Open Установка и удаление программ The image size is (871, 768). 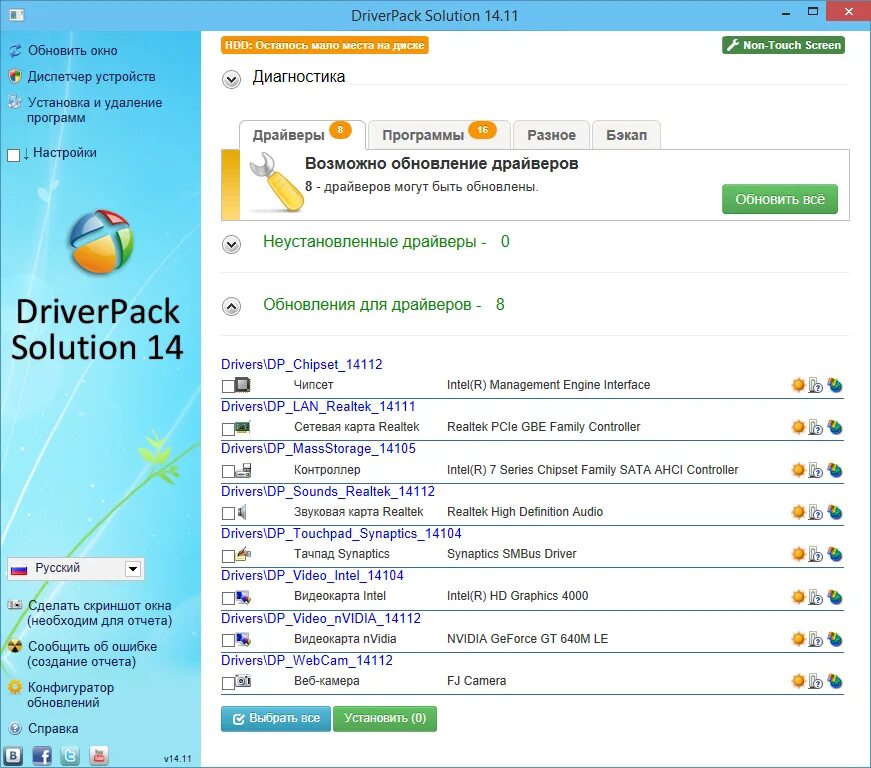click(94, 110)
